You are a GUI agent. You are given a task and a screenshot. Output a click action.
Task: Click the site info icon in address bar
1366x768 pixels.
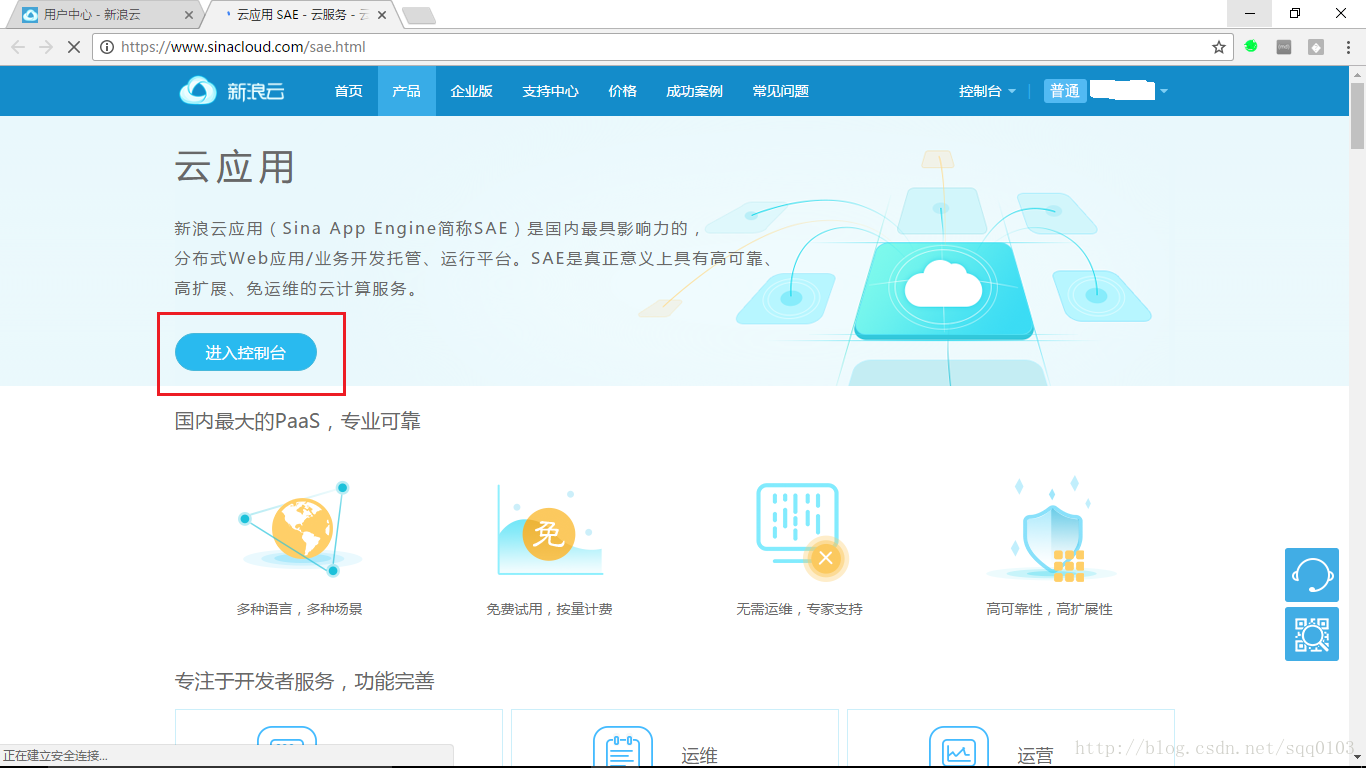pos(108,47)
